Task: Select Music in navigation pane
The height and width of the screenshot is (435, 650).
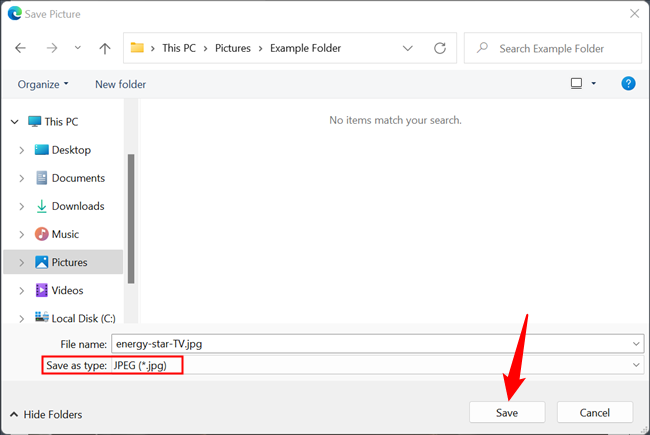Action: click(65, 234)
